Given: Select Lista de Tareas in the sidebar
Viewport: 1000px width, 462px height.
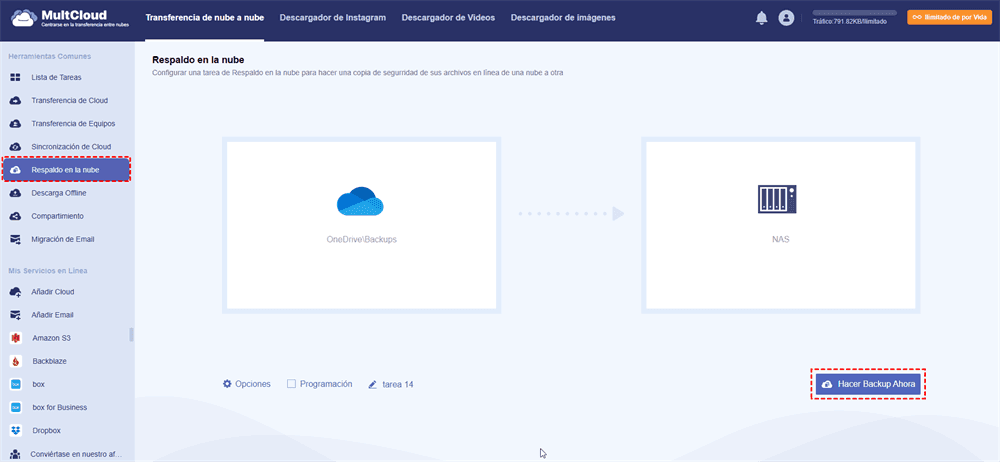Looking at the screenshot, I should click(x=67, y=77).
